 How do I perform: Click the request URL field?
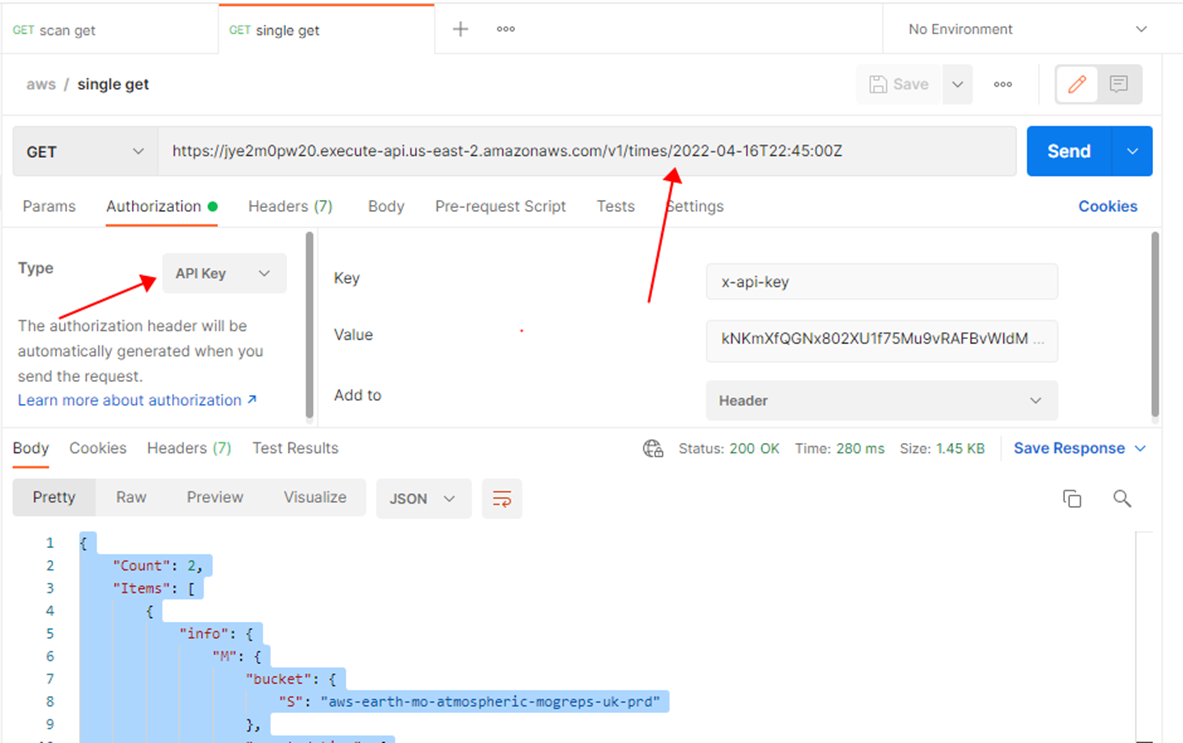(587, 152)
